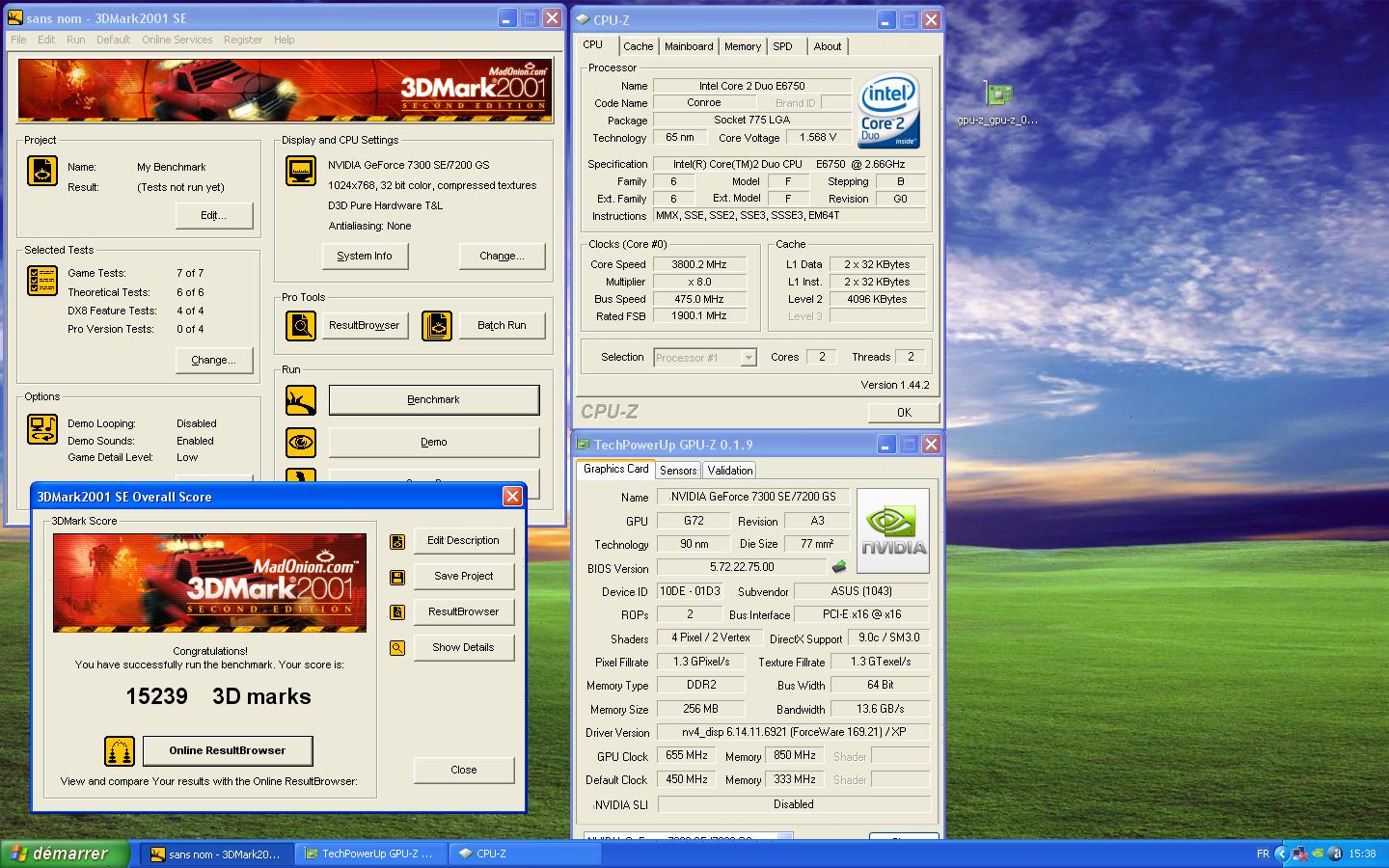Screen dimensions: 1389x868
Task: Click the Benchmark button
Action: pyautogui.click(x=434, y=399)
